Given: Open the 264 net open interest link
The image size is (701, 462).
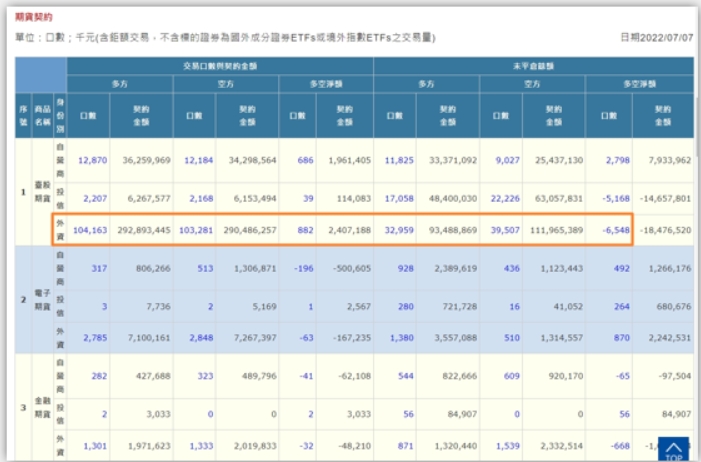Looking at the screenshot, I should click(621, 306).
